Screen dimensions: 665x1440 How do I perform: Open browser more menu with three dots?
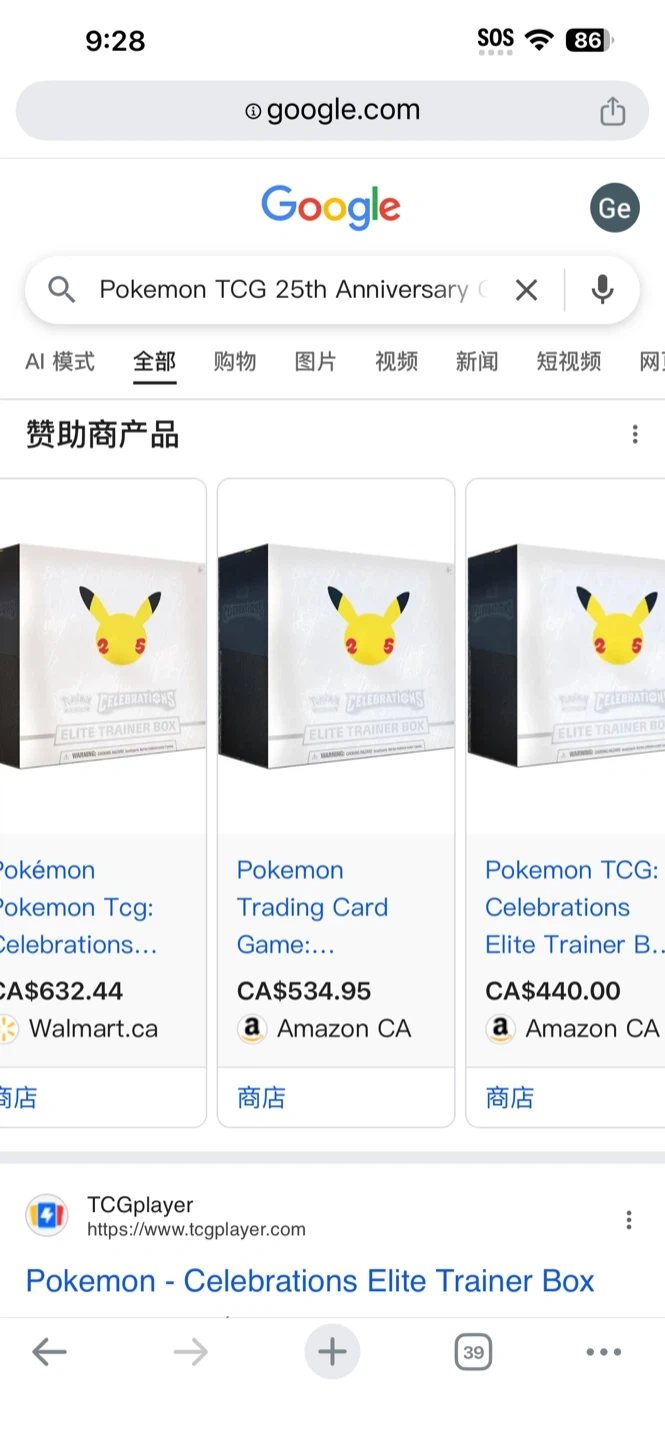[x=603, y=1352]
